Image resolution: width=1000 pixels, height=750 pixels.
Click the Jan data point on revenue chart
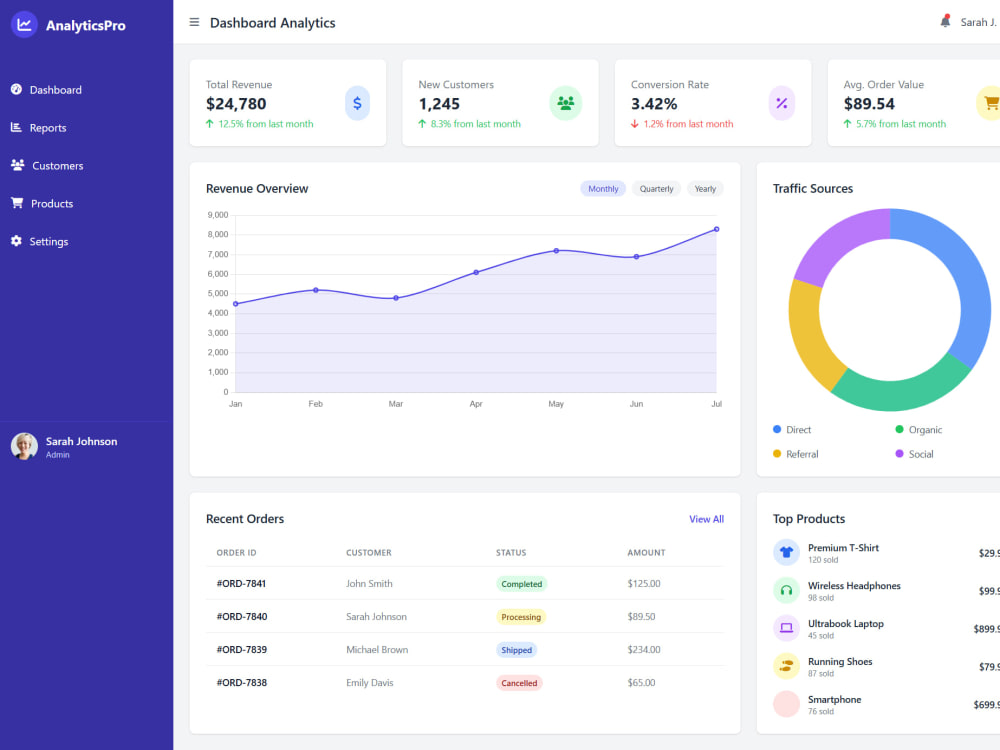click(x=235, y=304)
